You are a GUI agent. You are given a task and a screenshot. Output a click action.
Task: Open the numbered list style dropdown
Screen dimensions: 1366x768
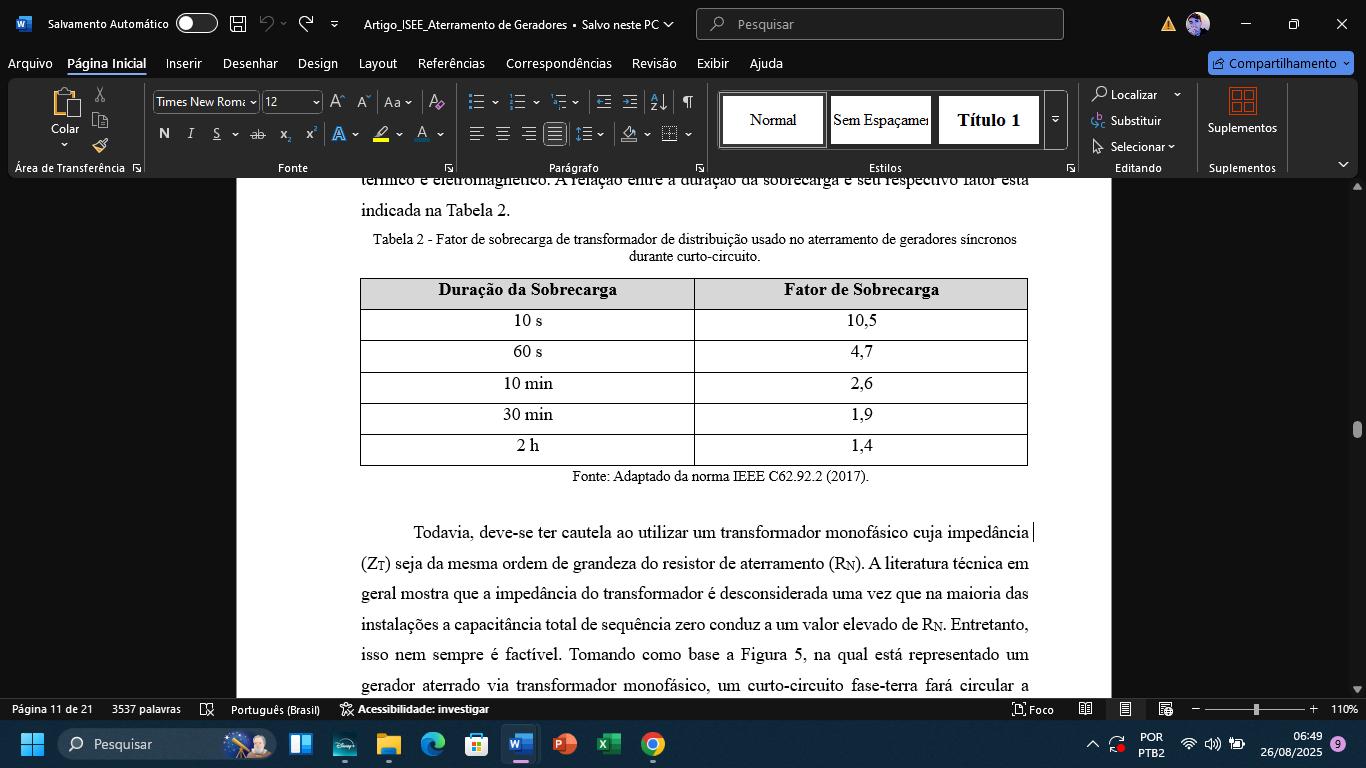(x=536, y=102)
